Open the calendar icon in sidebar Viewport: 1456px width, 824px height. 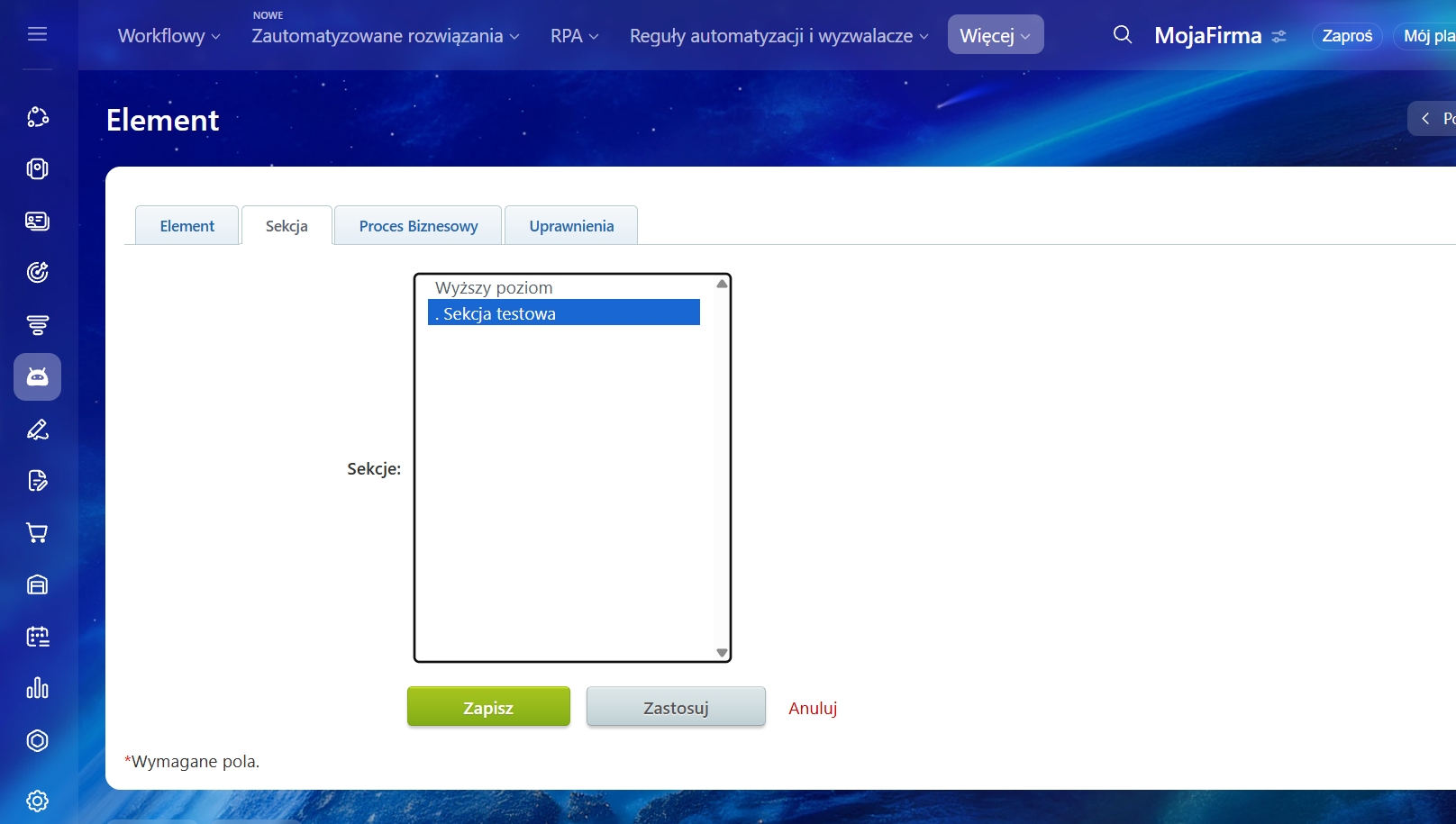[37, 637]
